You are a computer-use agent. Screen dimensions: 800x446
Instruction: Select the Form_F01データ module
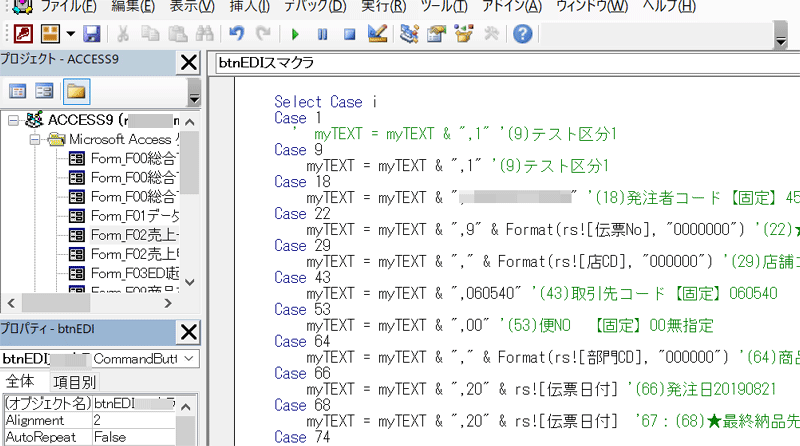click(x=135, y=216)
